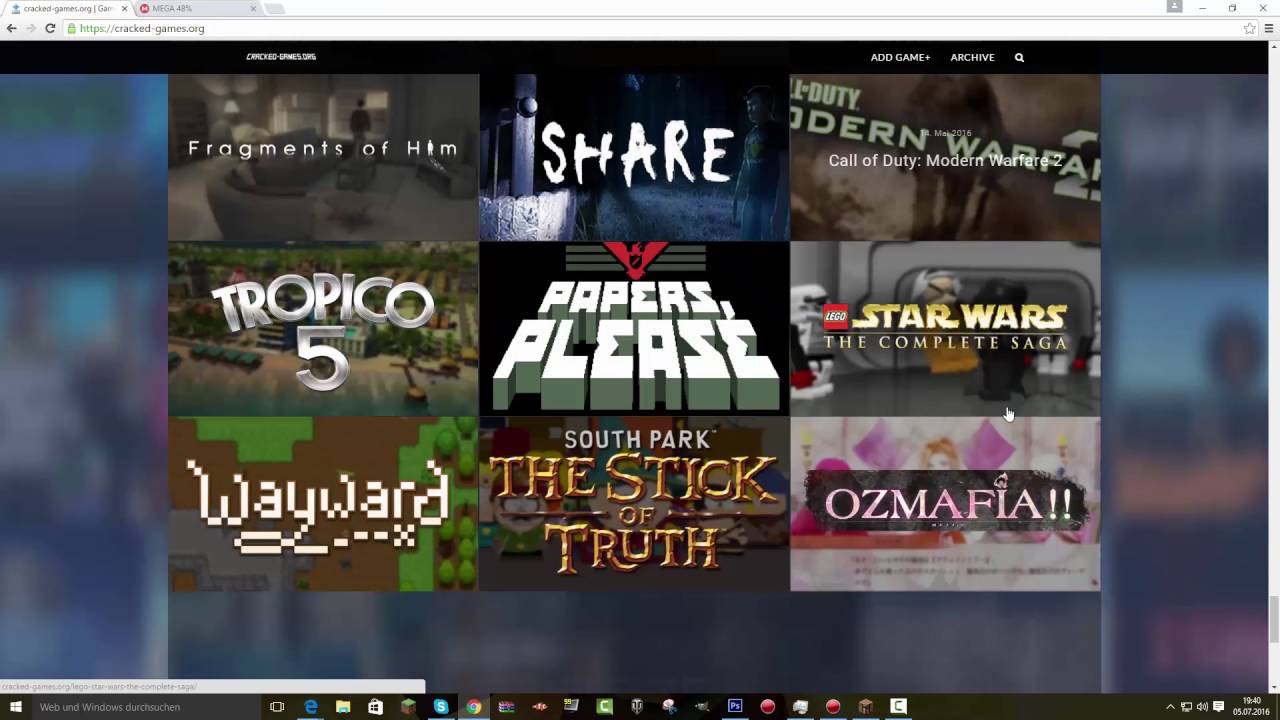
Task: Open Task View in the taskbar
Action: (277, 707)
